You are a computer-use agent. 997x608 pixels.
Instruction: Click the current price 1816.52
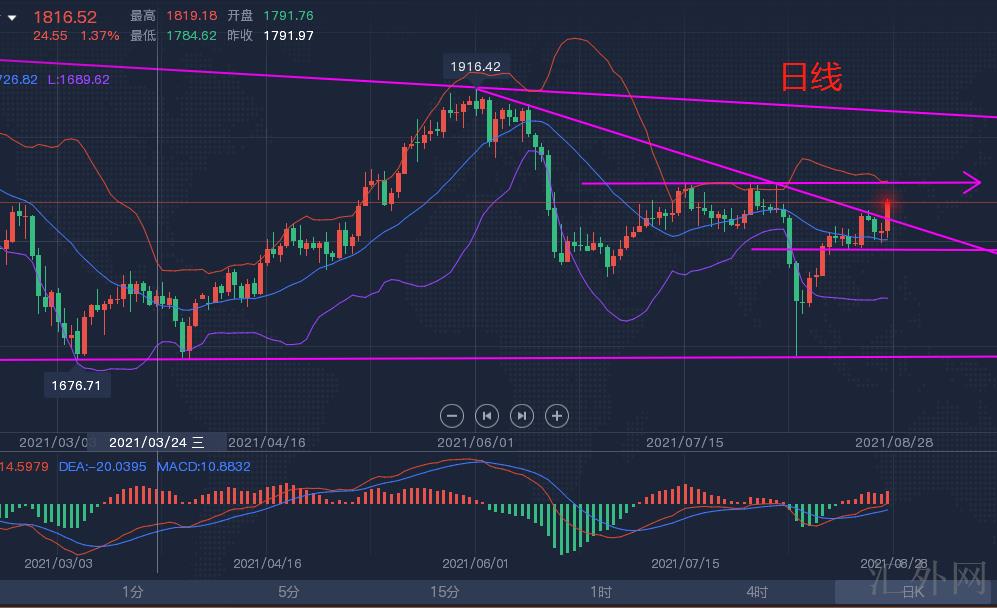point(65,17)
